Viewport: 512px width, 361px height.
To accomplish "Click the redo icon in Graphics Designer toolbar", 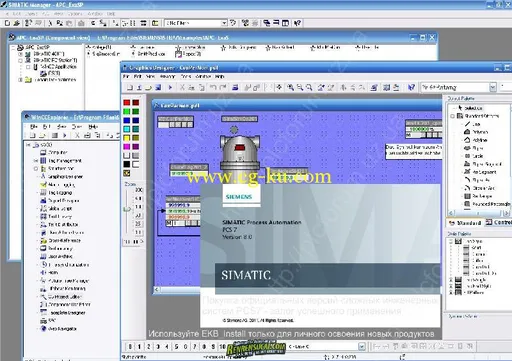I will pos(222,87).
